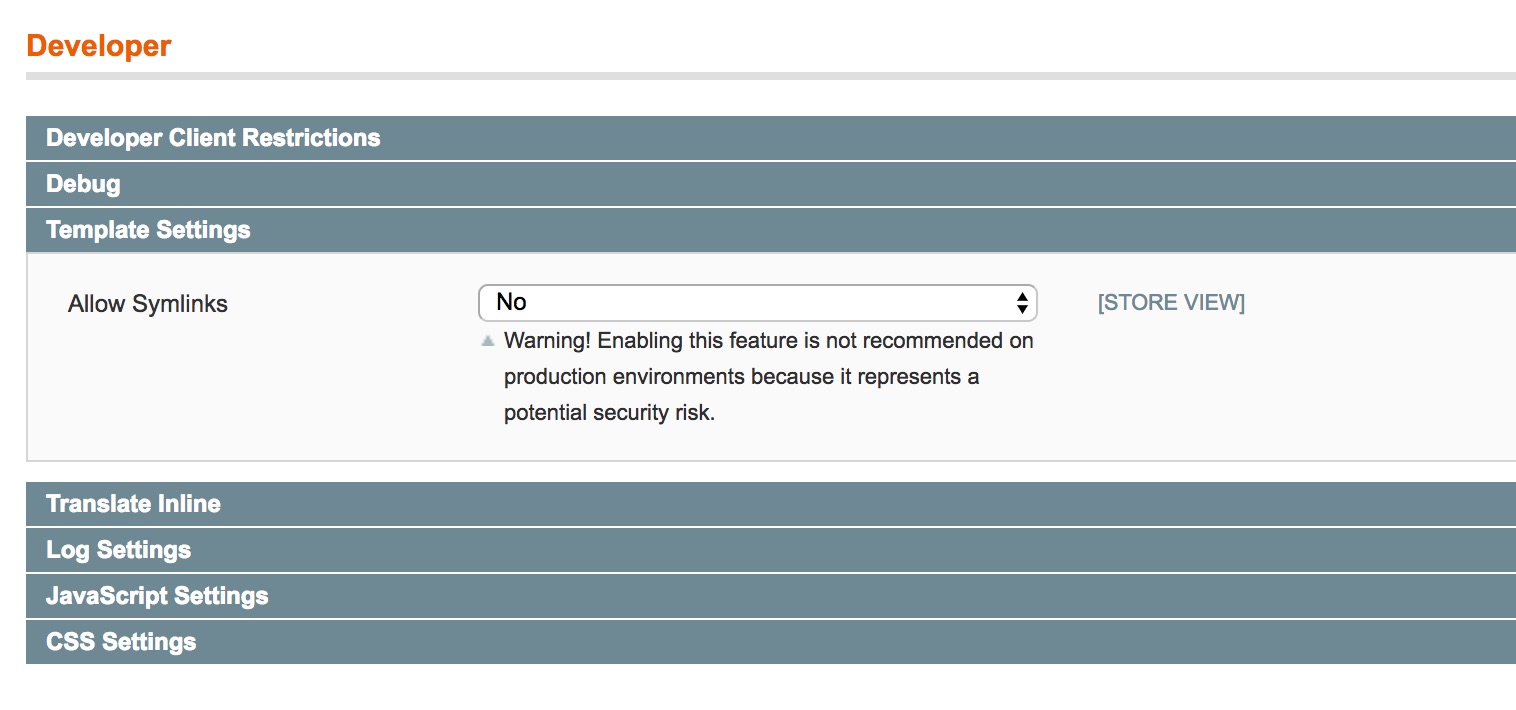Open the Log Settings section
This screenshot has height=710, width=1516.
(x=771, y=550)
